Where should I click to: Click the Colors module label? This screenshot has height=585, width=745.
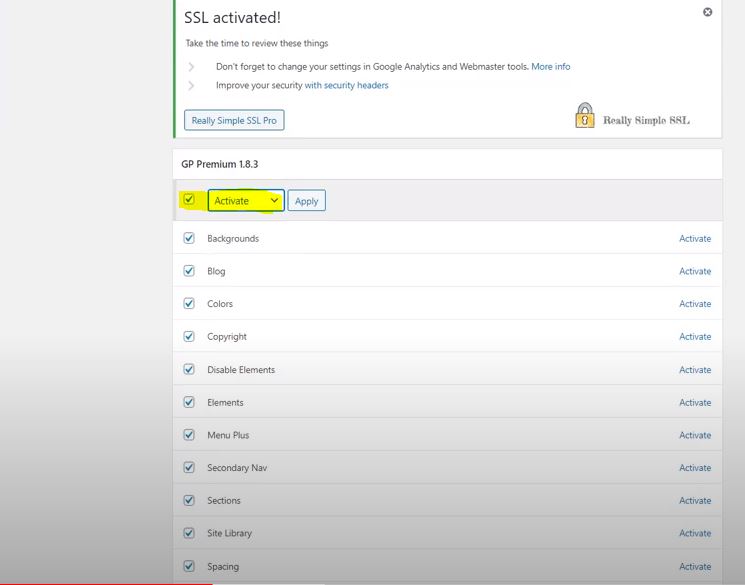[220, 304]
